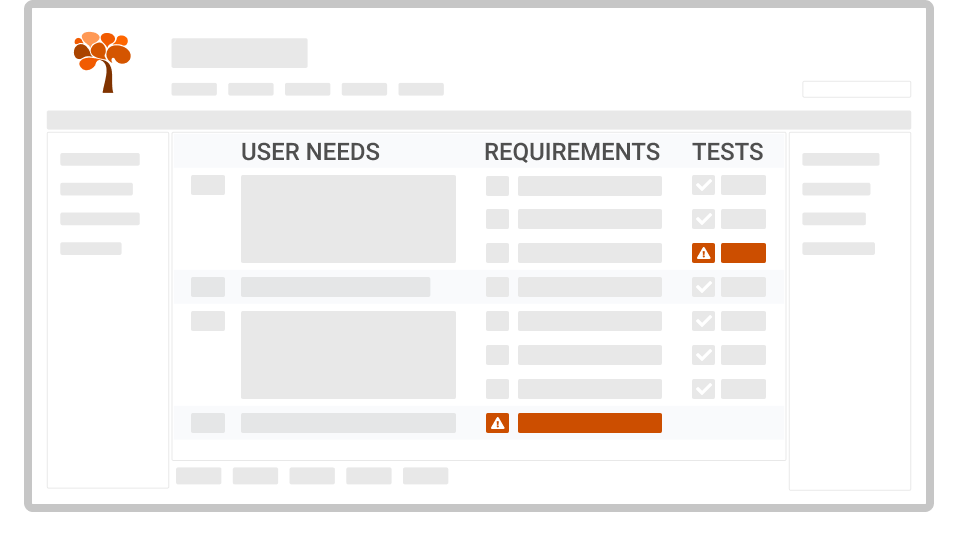
Task: Select the orange failed test bar
Action: [x=743, y=253]
